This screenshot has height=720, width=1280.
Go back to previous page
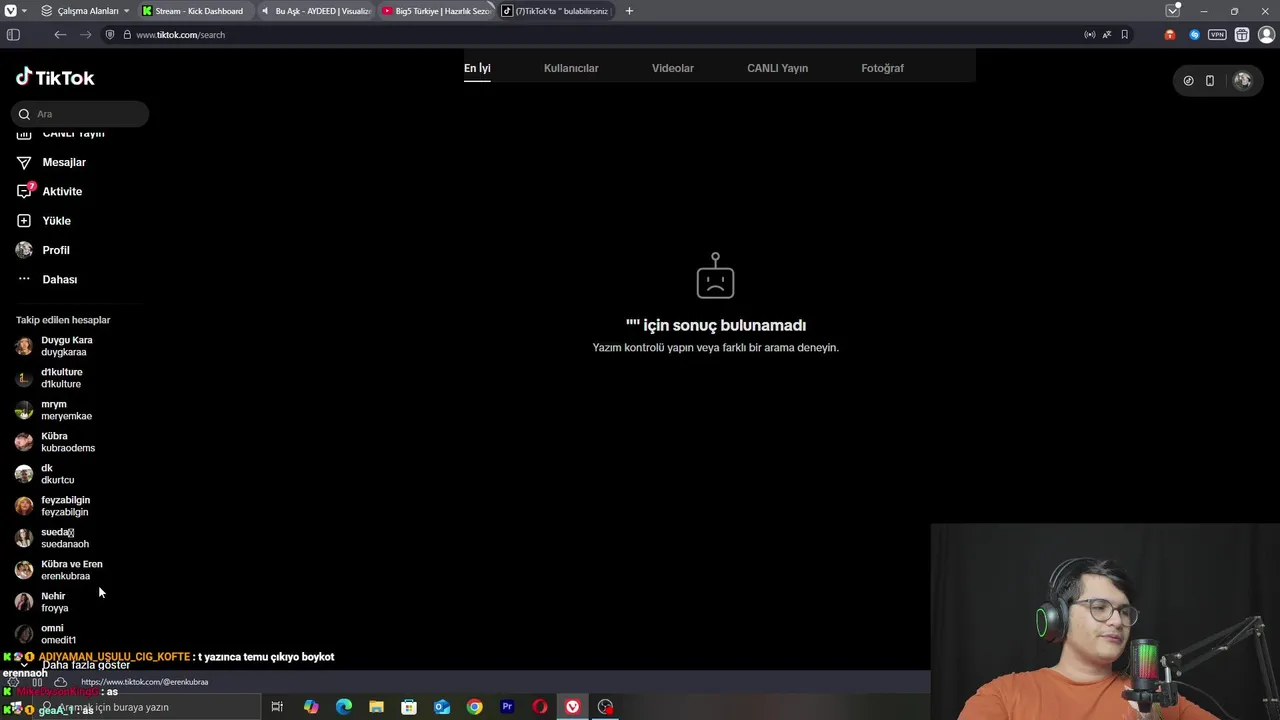60,34
